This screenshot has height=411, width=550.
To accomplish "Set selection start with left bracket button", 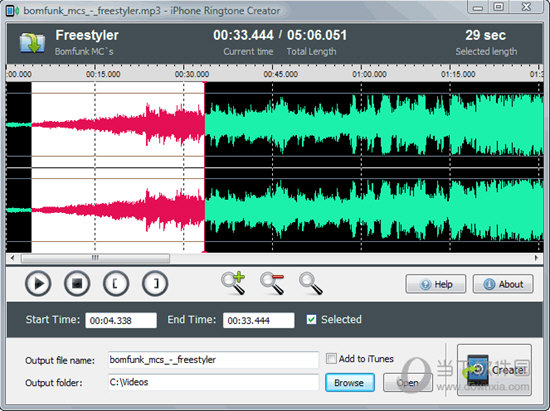I will (116, 283).
